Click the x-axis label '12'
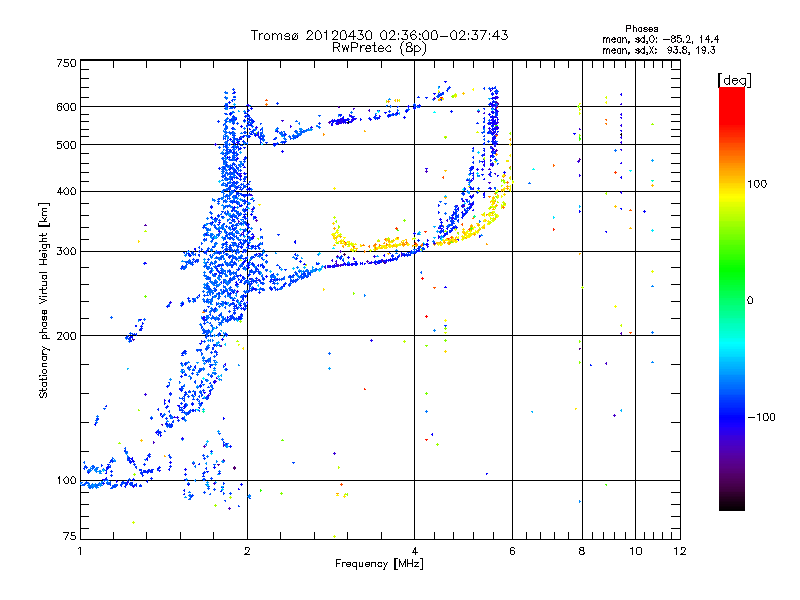Image resolution: width=800 pixels, height=600 pixels. [680, 551]
